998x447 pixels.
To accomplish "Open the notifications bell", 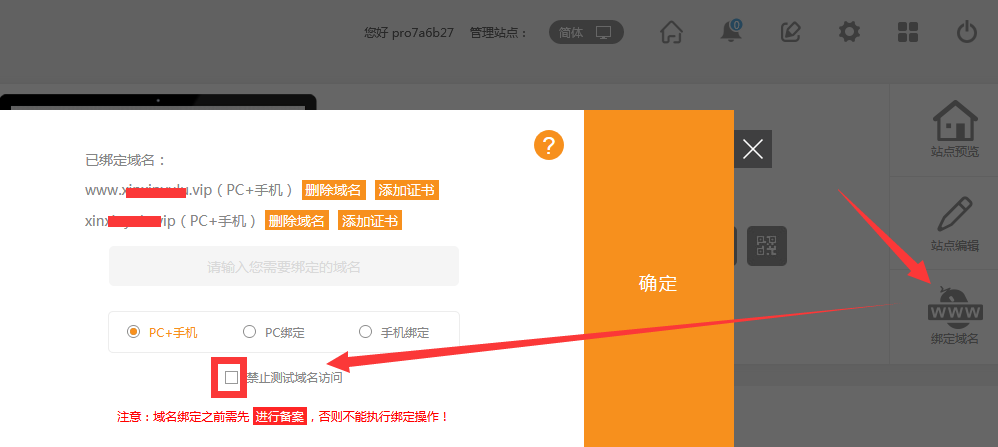I will coord(731,32).
